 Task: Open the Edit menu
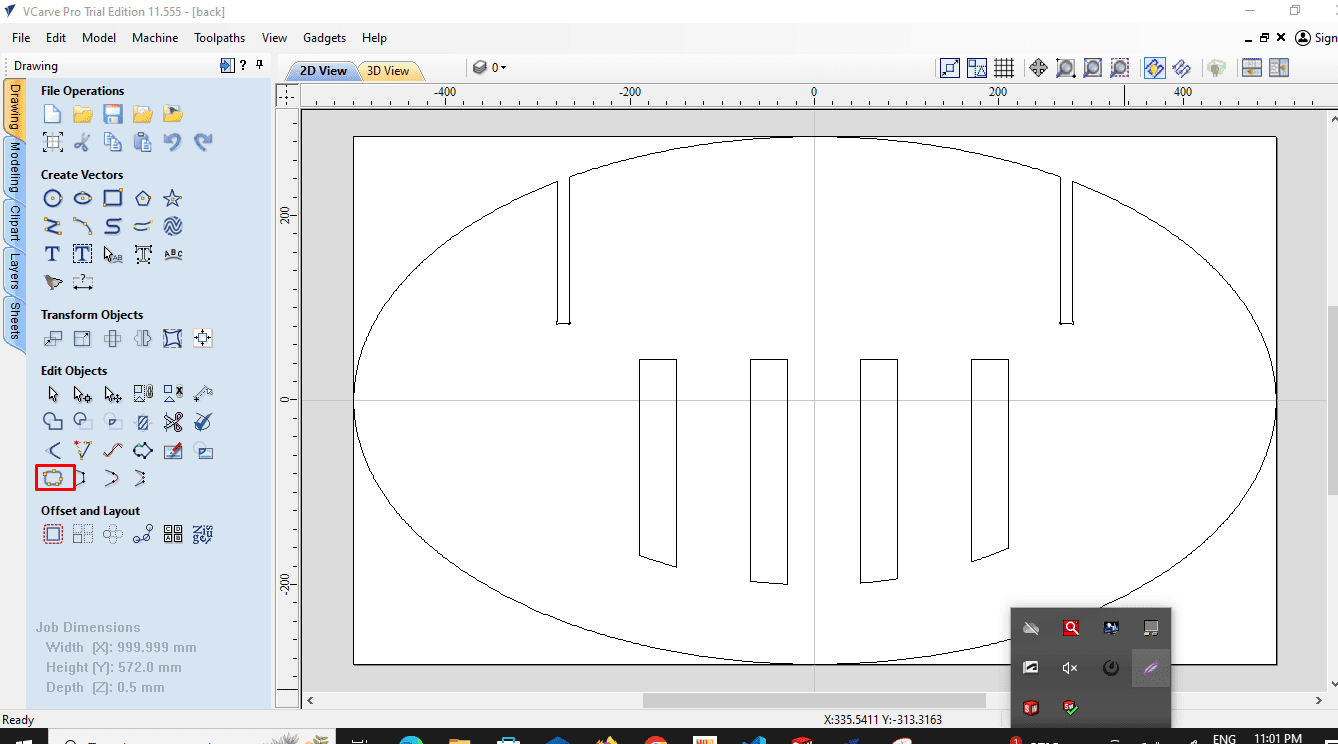56,38
